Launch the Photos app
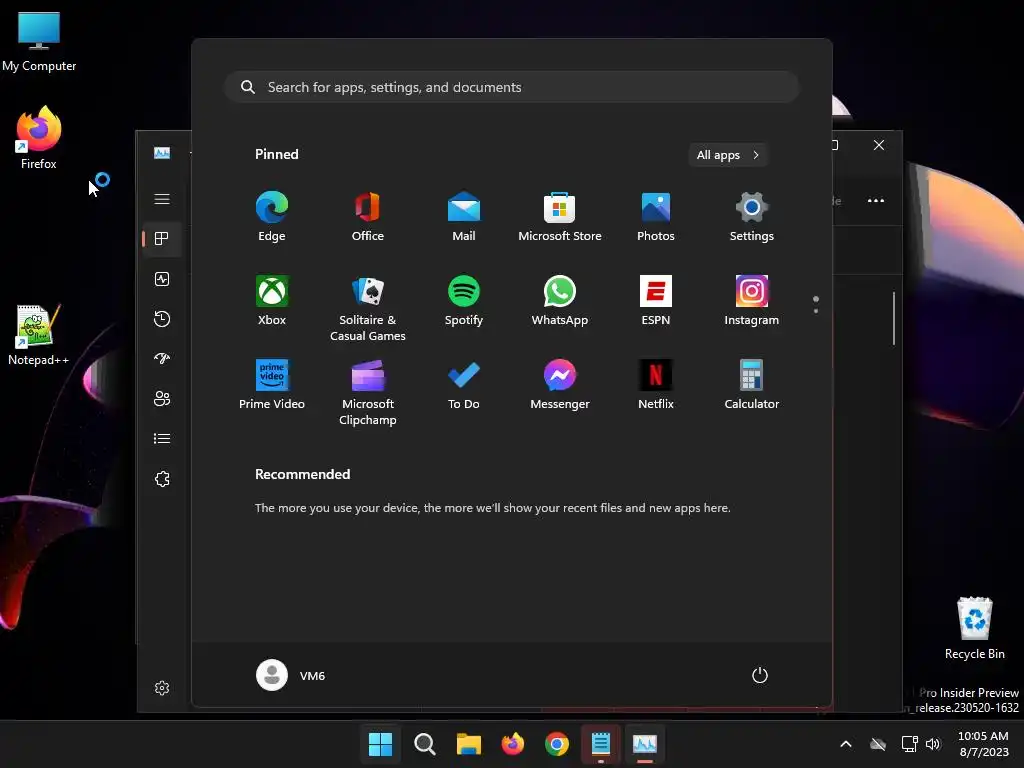The width and height of the screenshot is (1024, 768). click(x=656, y=217)
